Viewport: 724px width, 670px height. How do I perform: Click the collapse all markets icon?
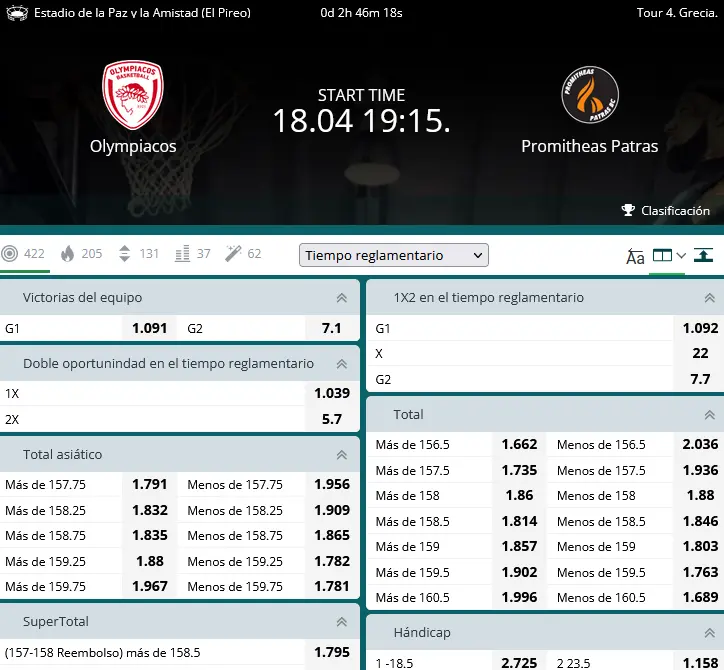click(703, 255)
